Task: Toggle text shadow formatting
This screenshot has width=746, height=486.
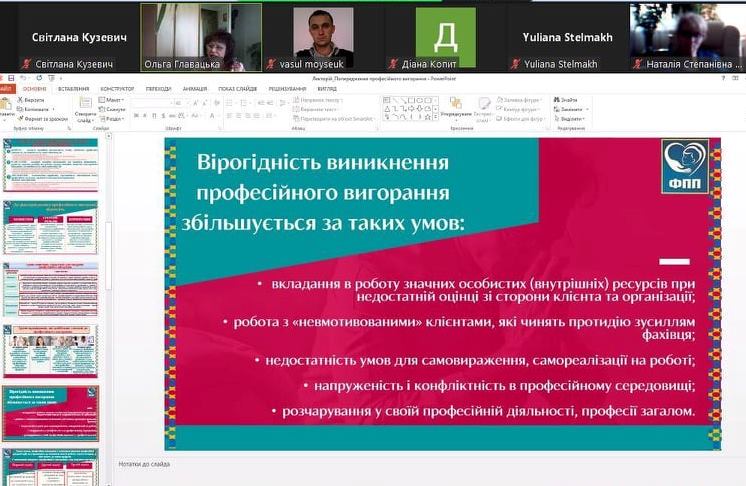Action: (163, 116)
